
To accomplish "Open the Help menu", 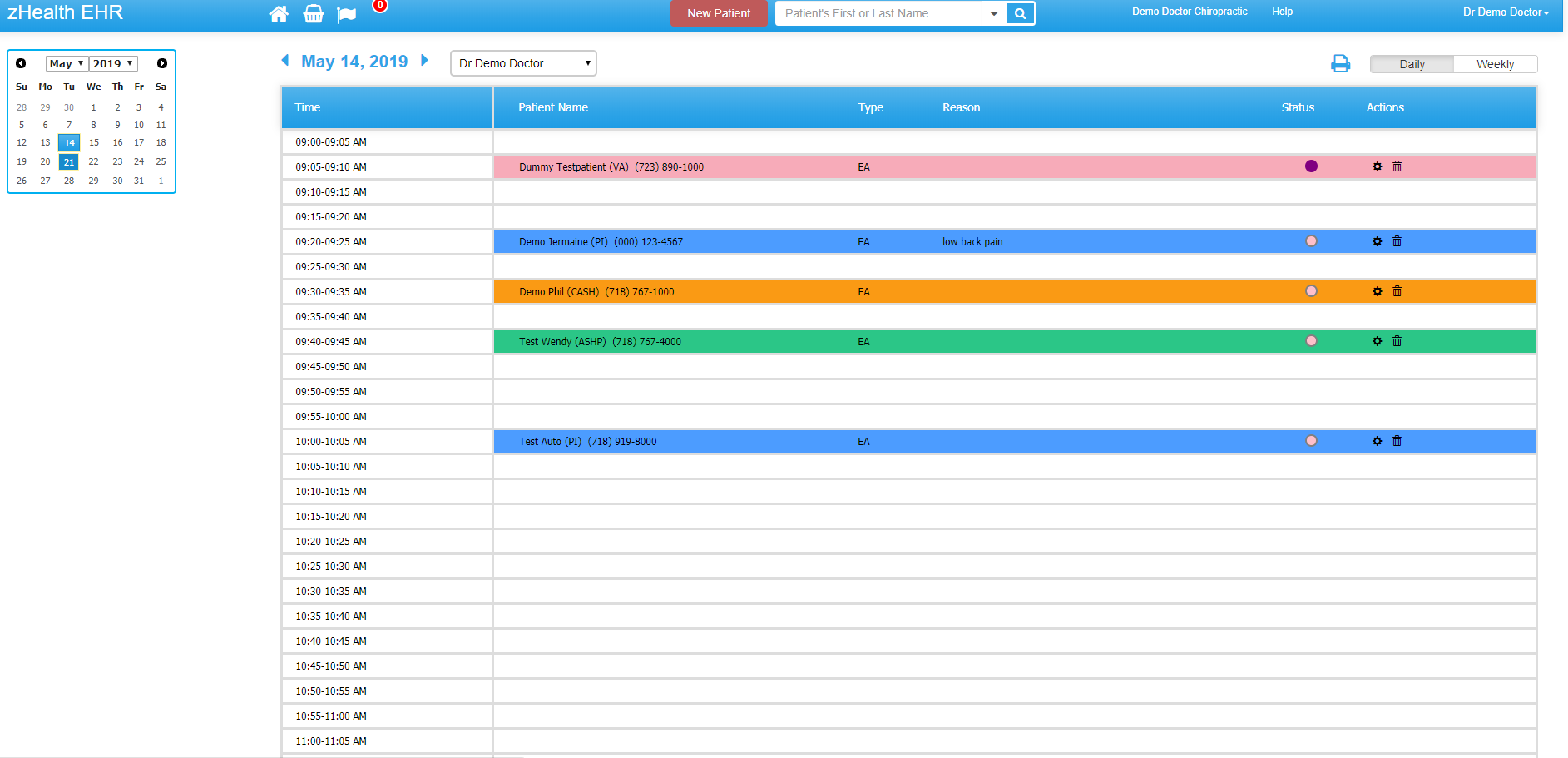I will coord(1282,12).
